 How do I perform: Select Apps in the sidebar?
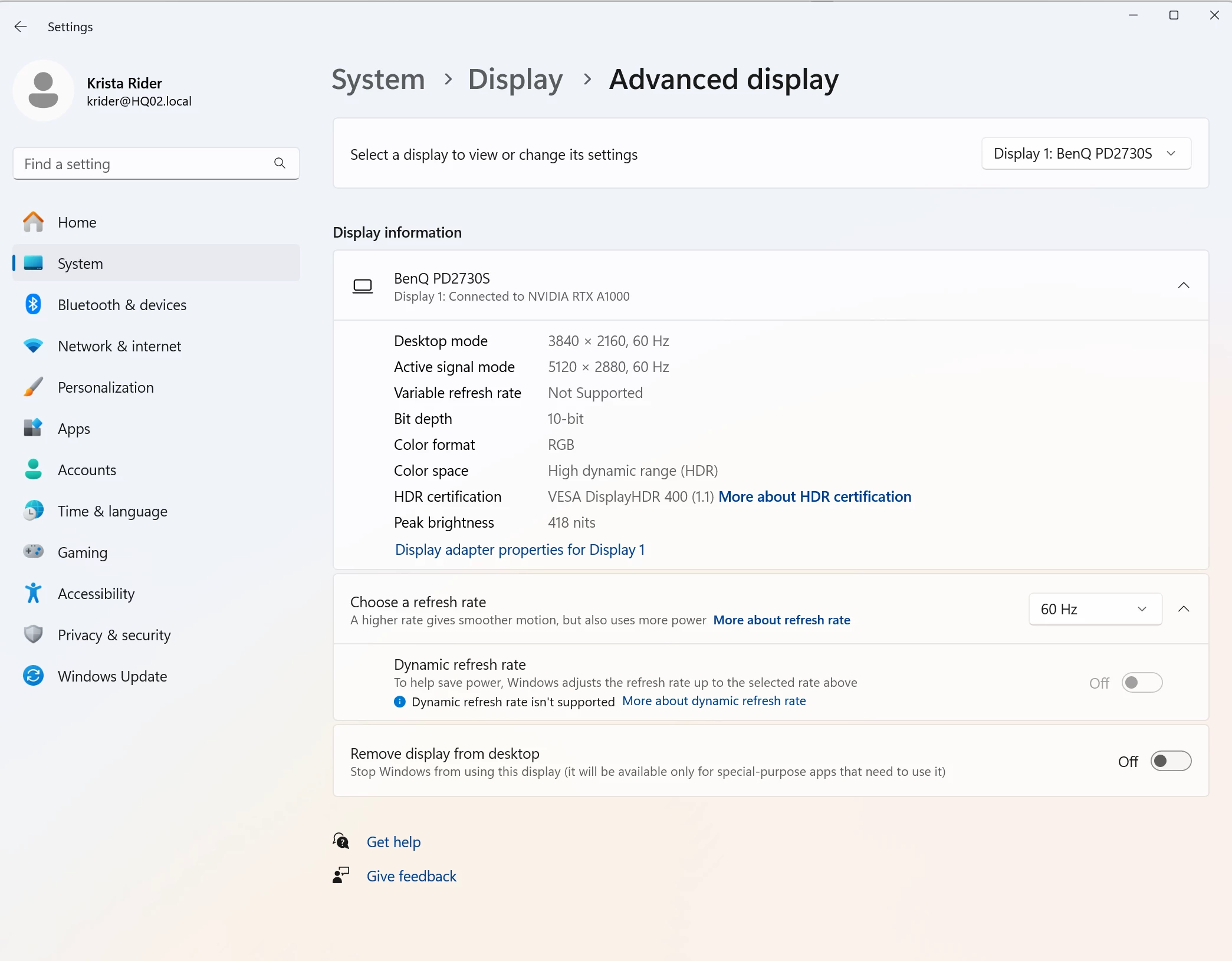[x=74, y=429]
